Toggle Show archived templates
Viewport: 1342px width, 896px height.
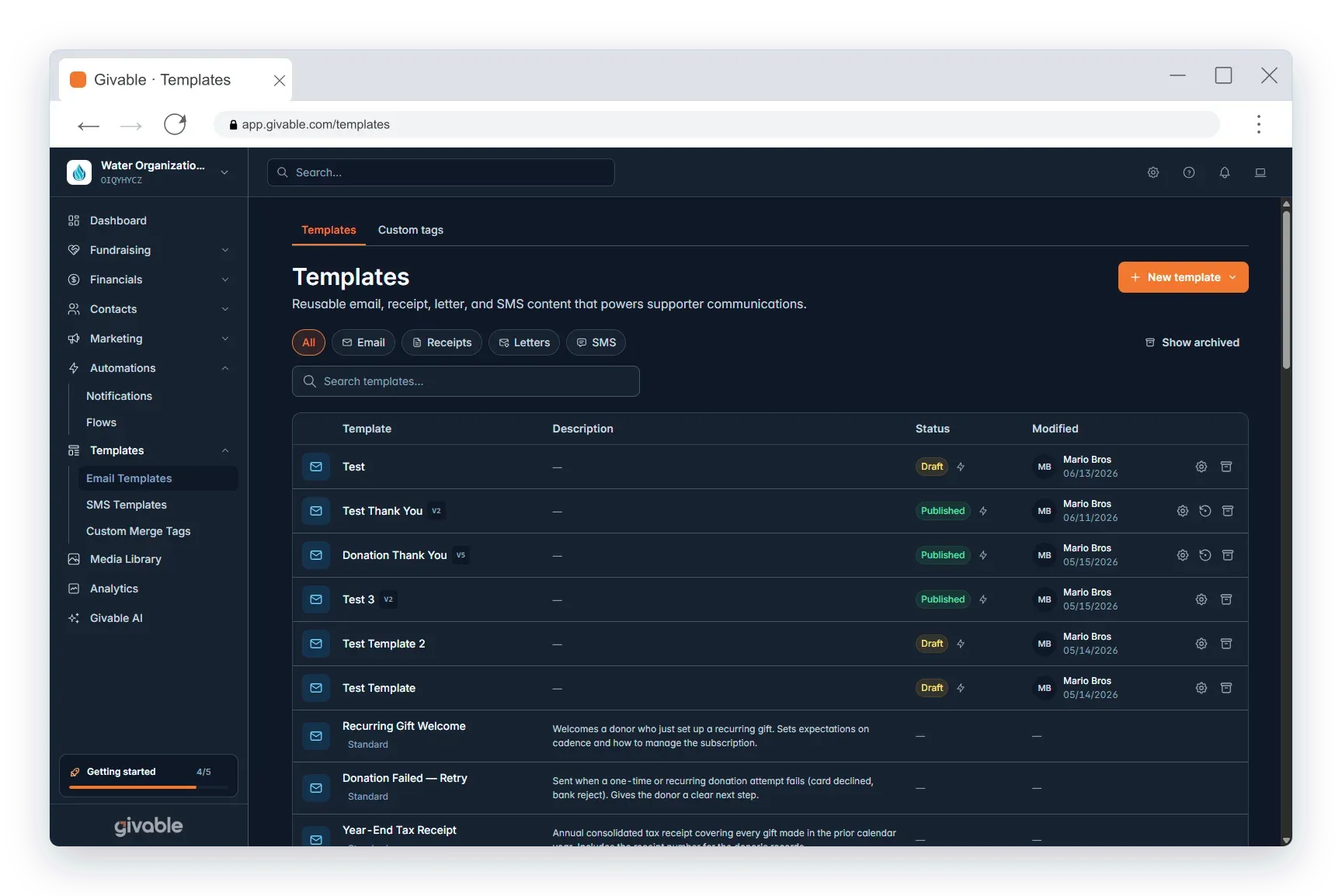coord(1192,342)
